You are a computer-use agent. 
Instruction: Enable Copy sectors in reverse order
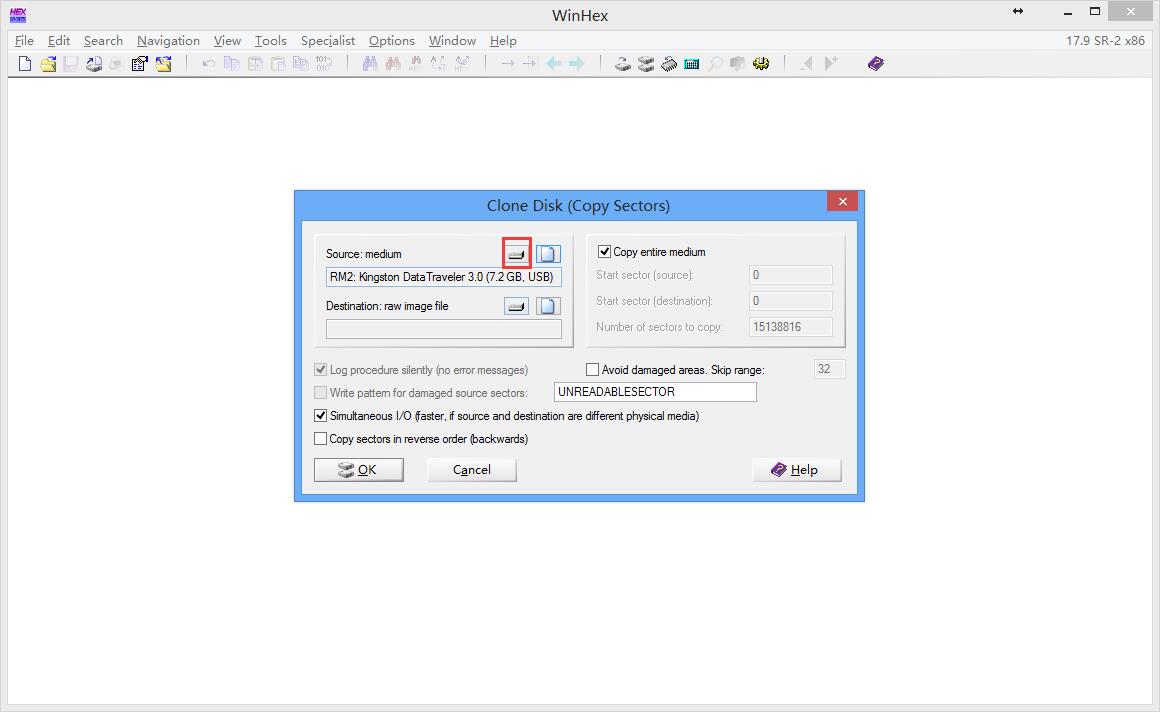320,439
